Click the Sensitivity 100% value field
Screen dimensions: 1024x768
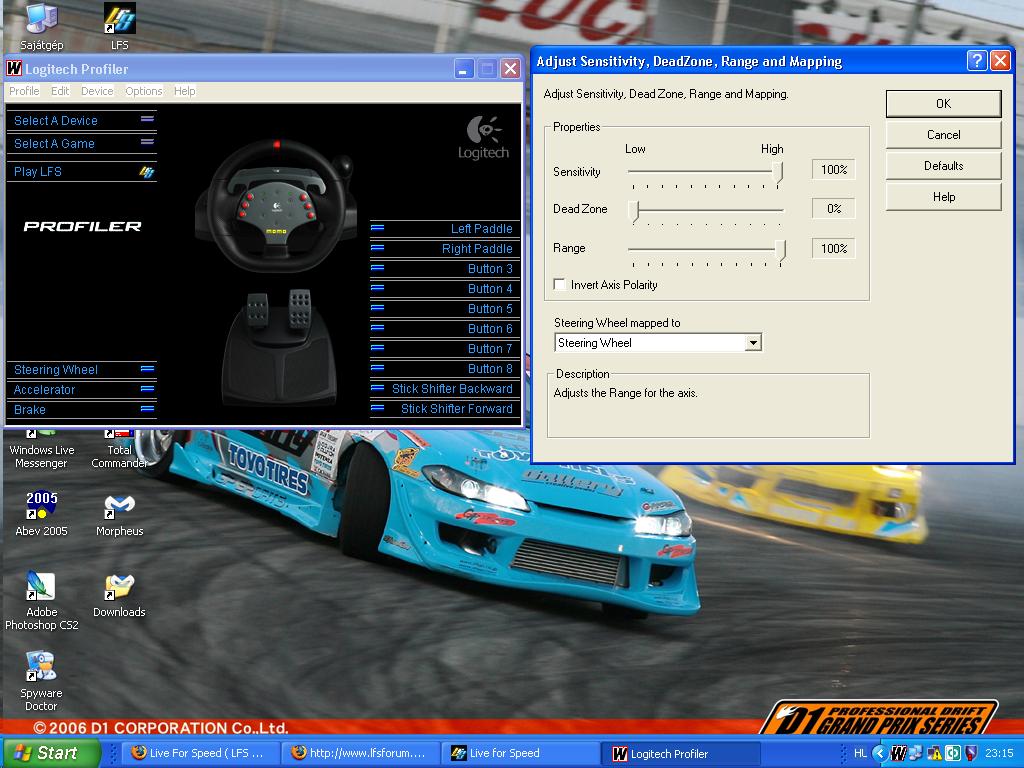pos(834,170)
